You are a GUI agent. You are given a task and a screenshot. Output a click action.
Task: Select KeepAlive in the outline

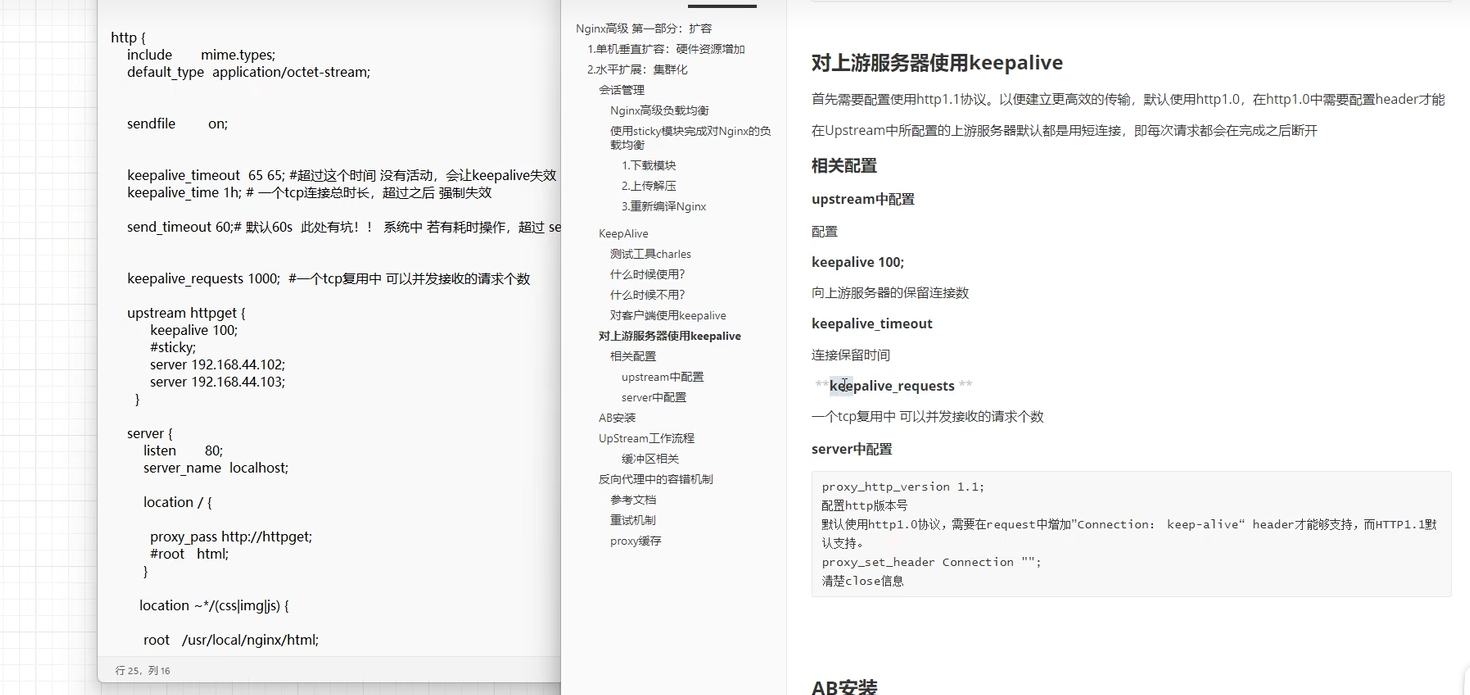pos(623,234)
